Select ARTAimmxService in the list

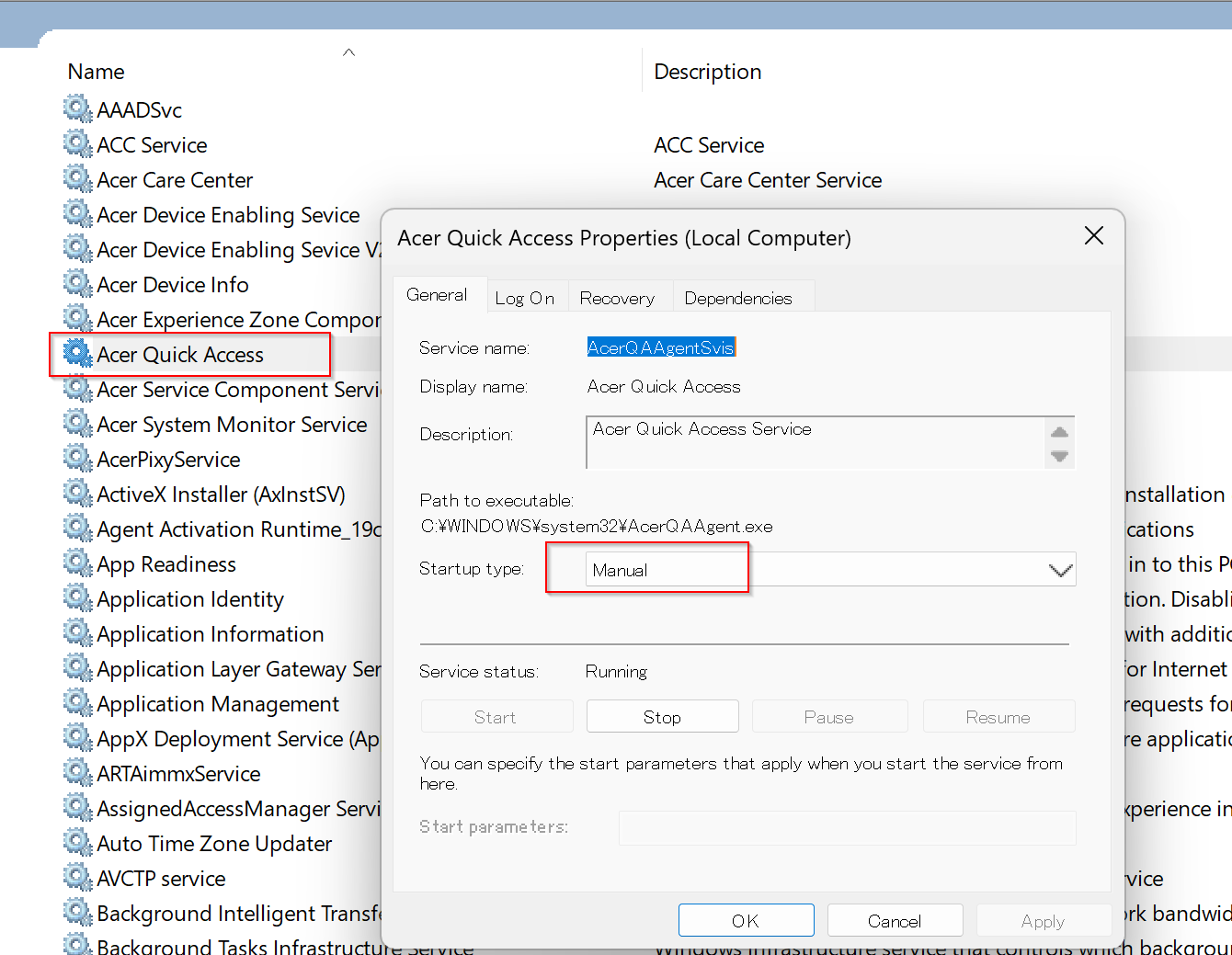pyautogui.click(x=178, y=774)
